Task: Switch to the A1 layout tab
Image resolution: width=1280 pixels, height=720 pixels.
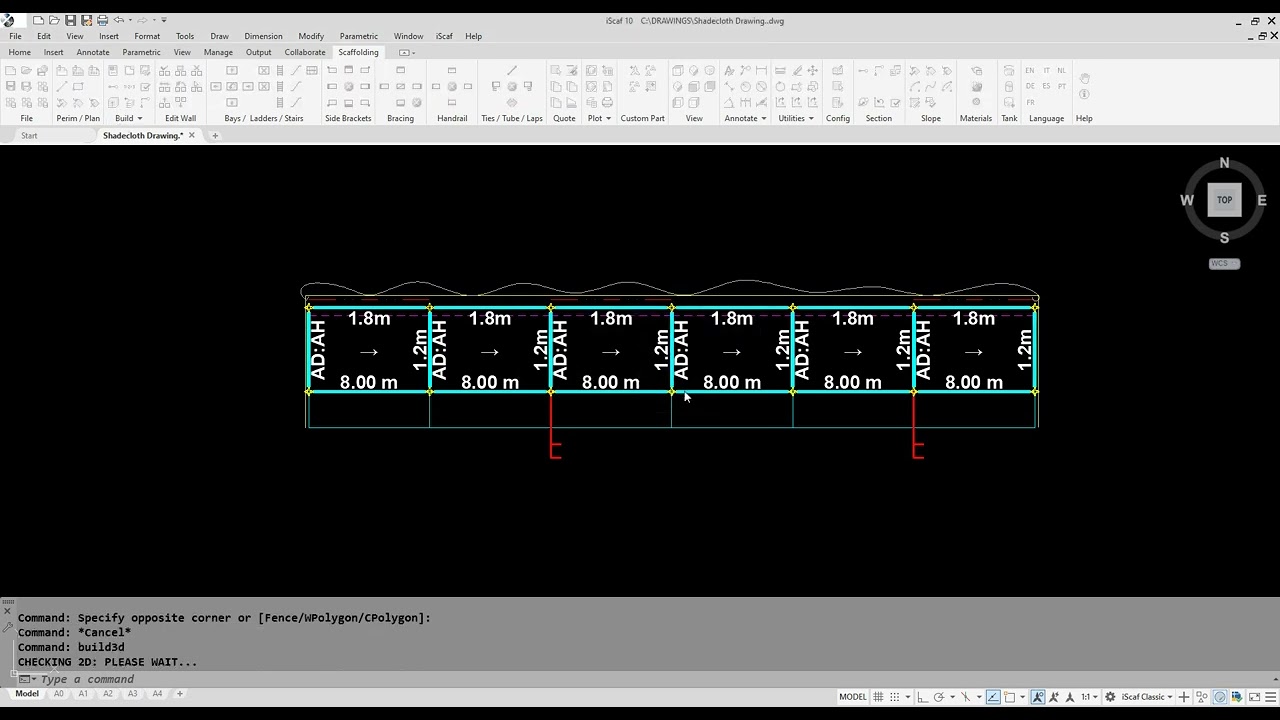Action: (83, 693)
